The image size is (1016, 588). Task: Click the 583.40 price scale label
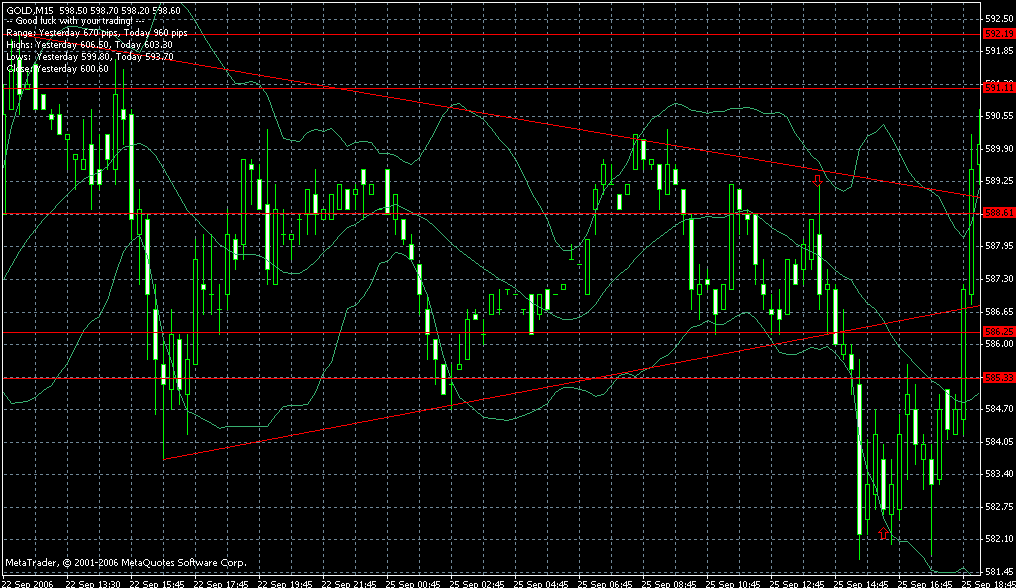coord(999,475)
